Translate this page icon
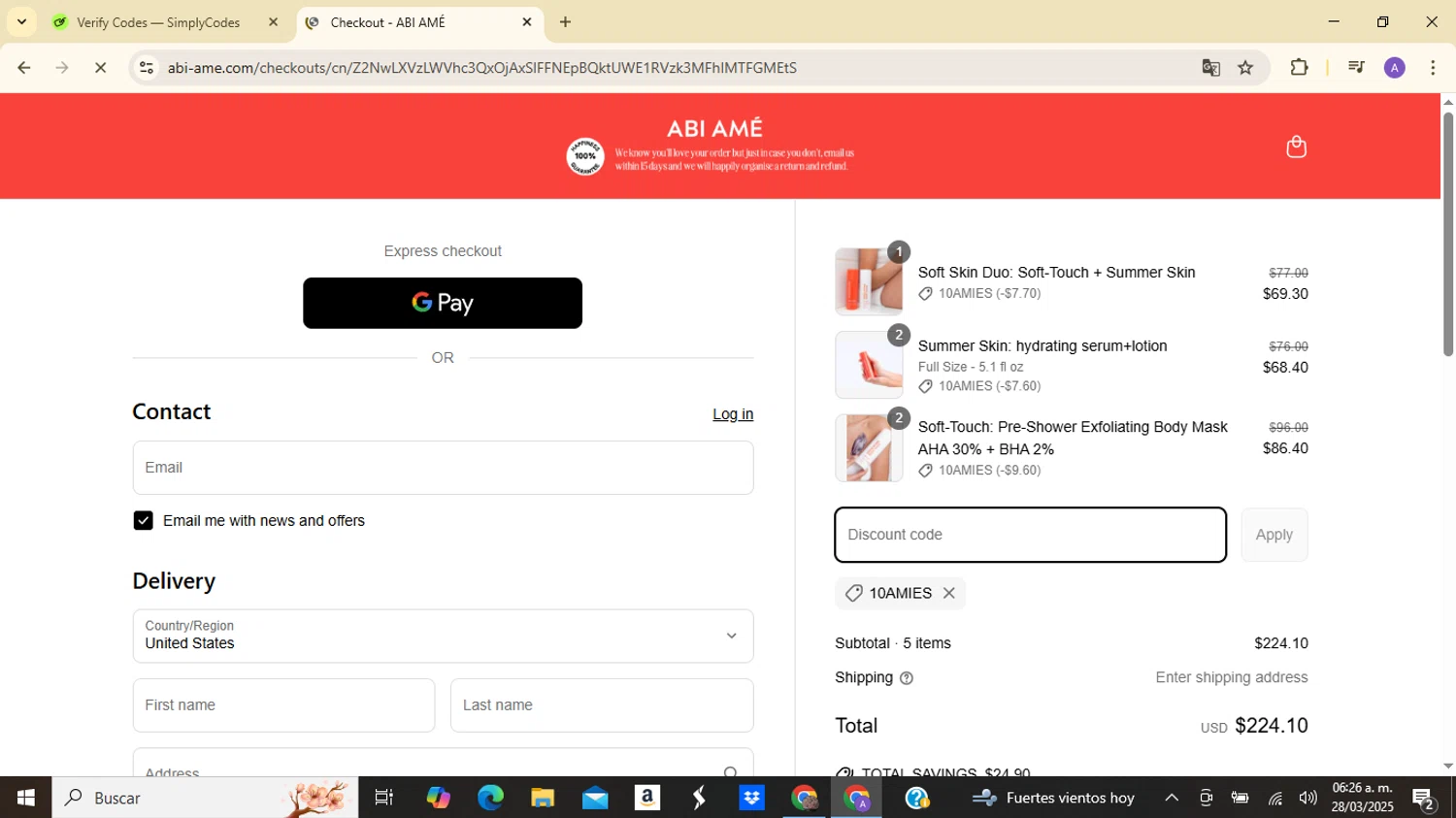1456x818 pixels. pyautogui.click(x=1210, y=68)
